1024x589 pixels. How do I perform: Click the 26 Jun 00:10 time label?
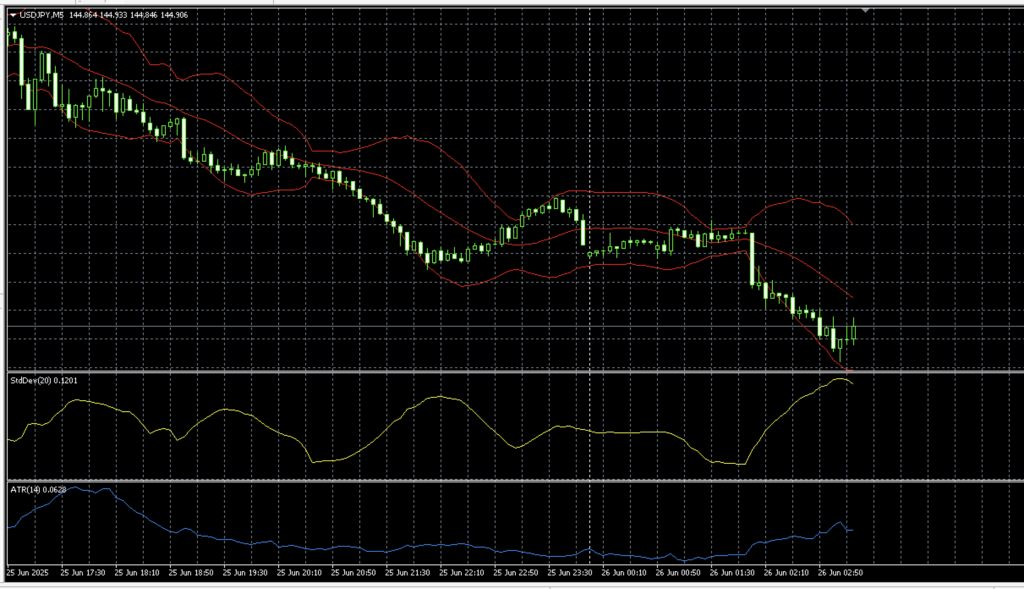(x=624, y=572)
